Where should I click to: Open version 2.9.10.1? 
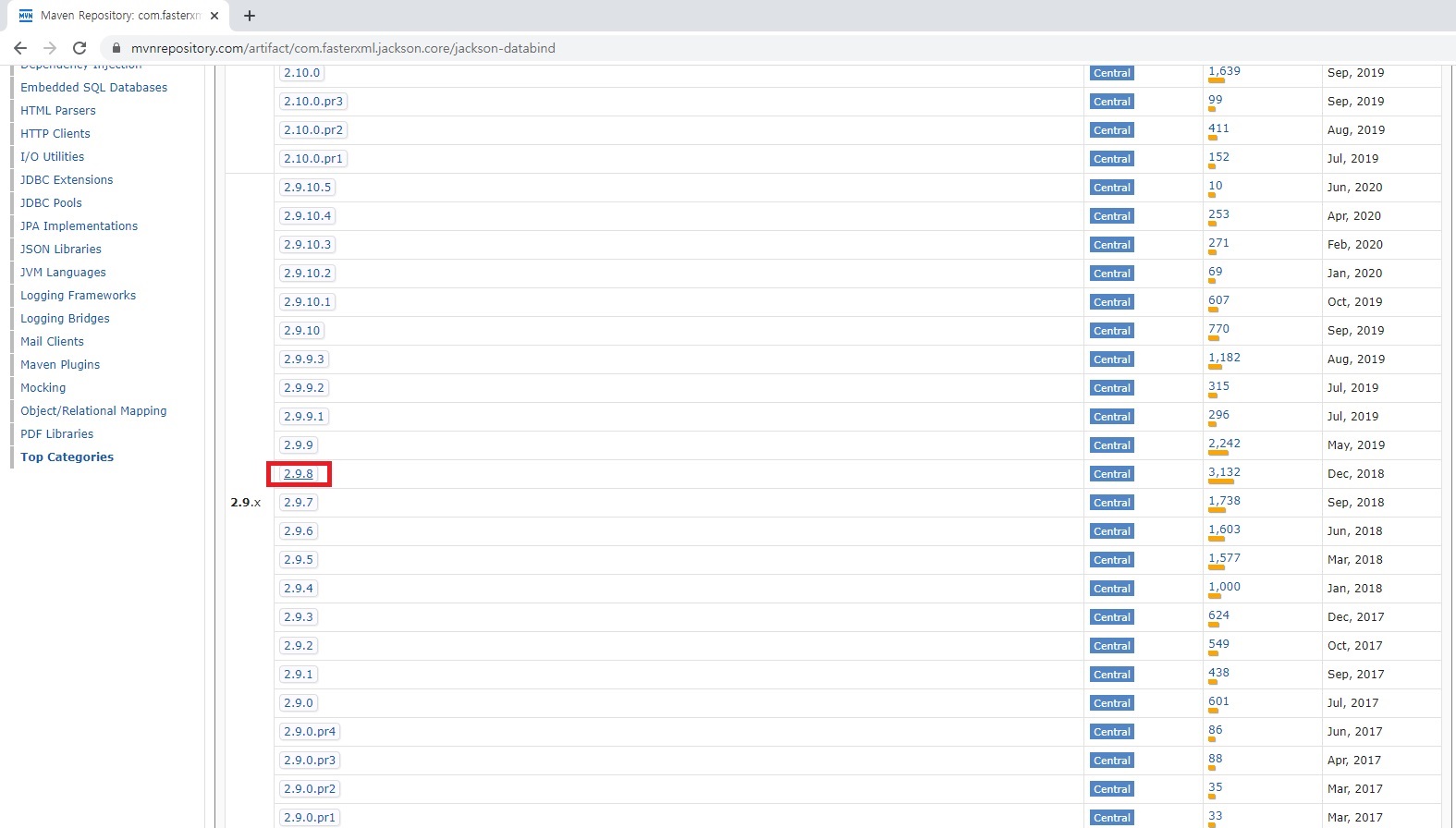point(307,302)
